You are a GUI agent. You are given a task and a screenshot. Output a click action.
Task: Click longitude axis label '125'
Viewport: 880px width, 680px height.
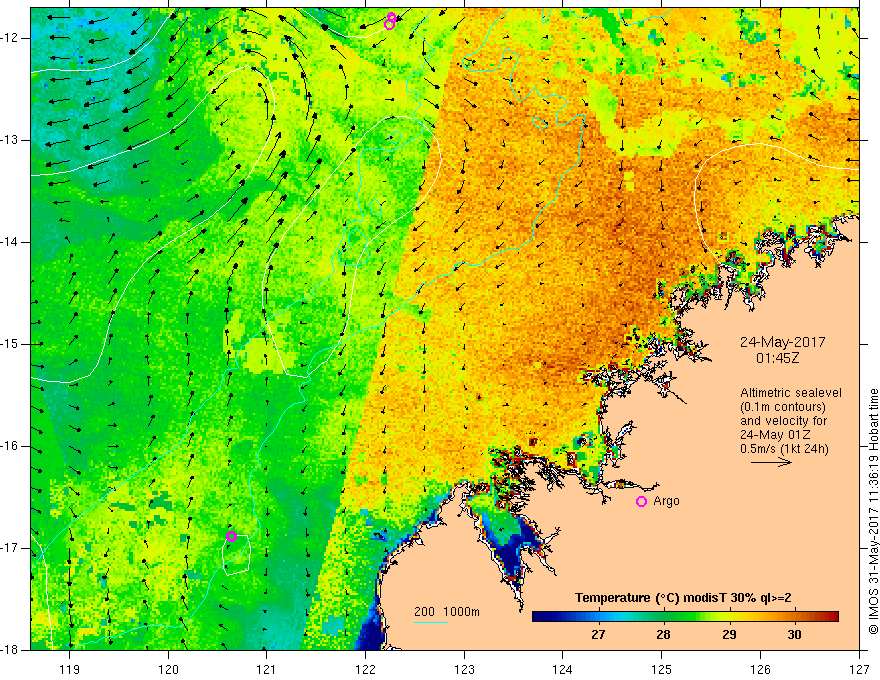pyautogui.click(x=662, y=669)
